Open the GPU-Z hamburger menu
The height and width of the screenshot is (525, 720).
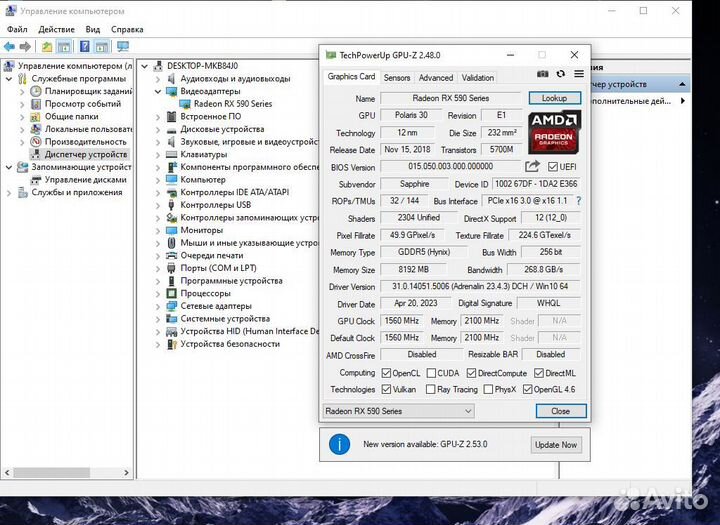click(x=579, y=74)
